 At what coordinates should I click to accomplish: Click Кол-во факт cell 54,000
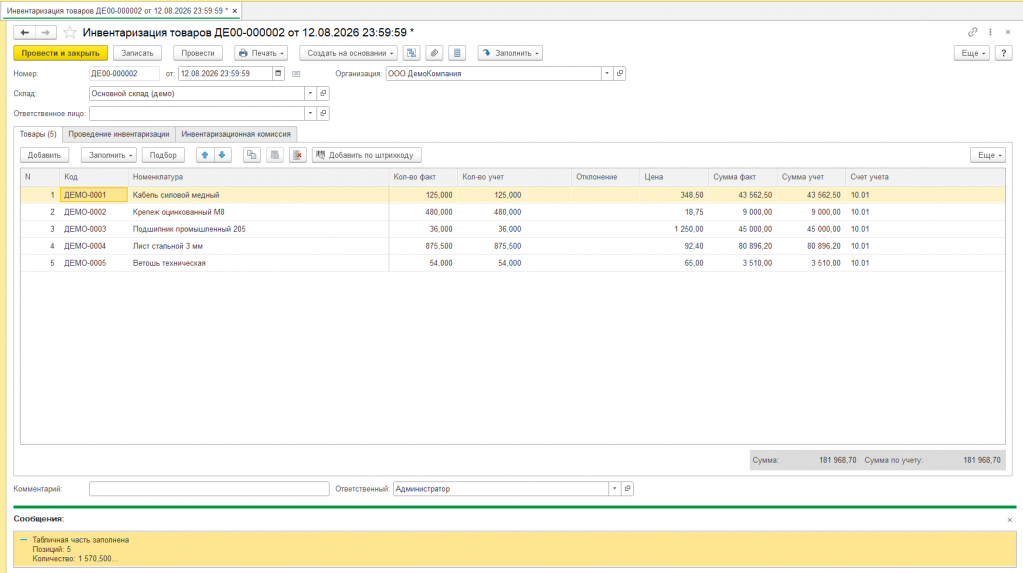423,263
